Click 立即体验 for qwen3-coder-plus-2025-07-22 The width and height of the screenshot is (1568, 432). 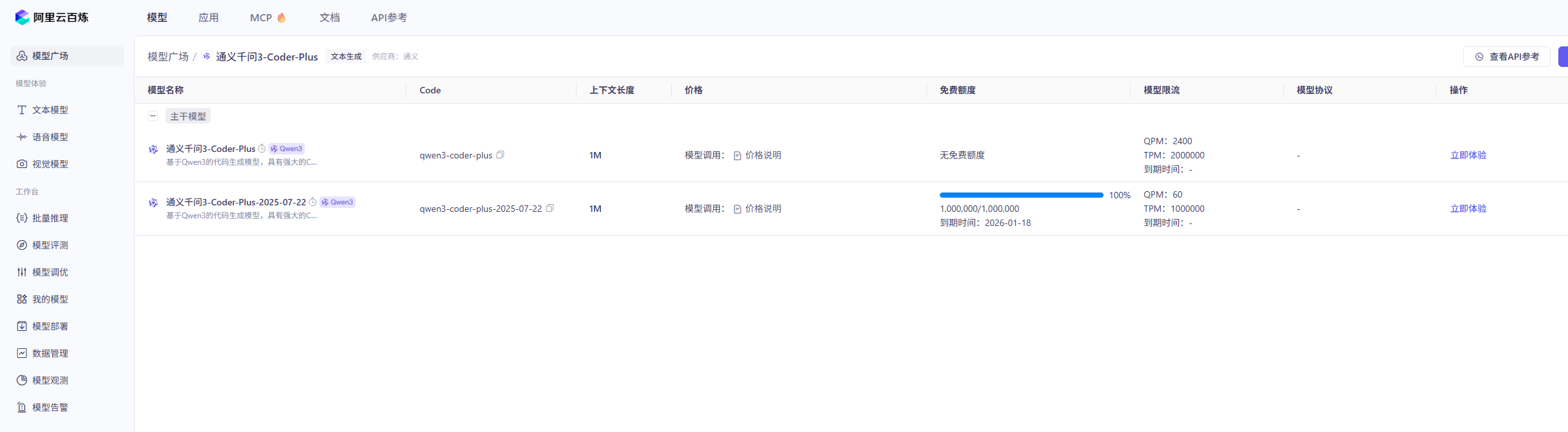1468,209
